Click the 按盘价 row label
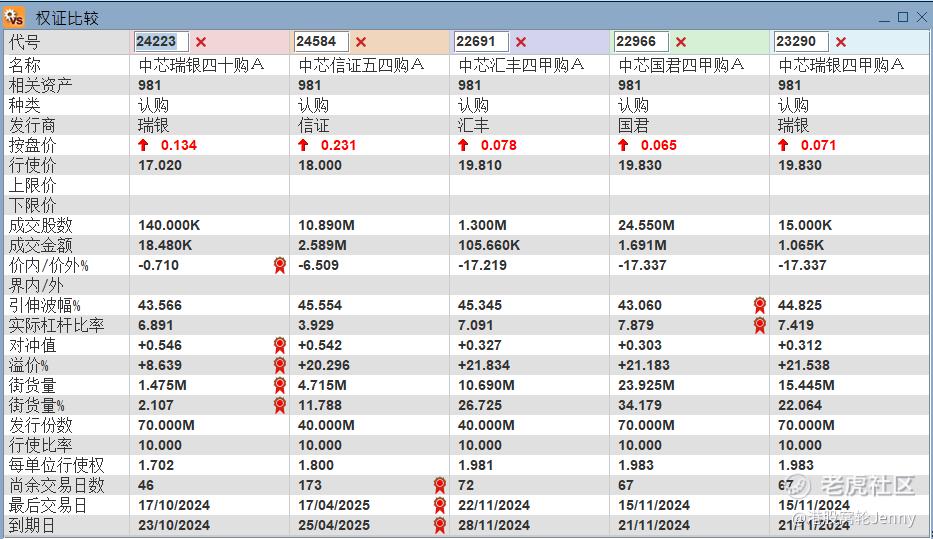 [x=32, y=145]
